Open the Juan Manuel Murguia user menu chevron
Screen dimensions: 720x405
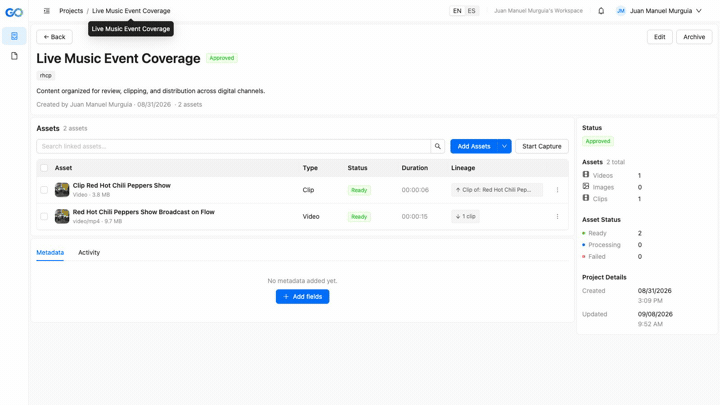[x=698, y=11]
